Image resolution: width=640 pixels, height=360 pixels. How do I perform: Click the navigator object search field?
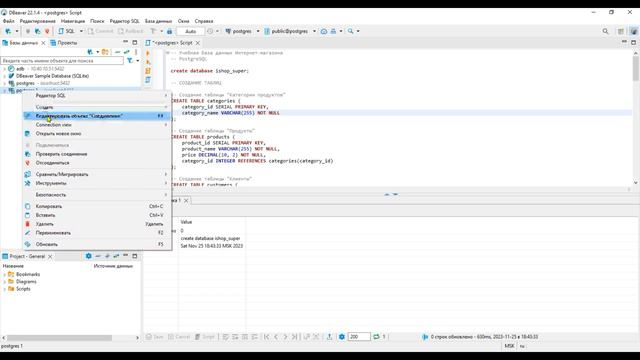point(62,60)
